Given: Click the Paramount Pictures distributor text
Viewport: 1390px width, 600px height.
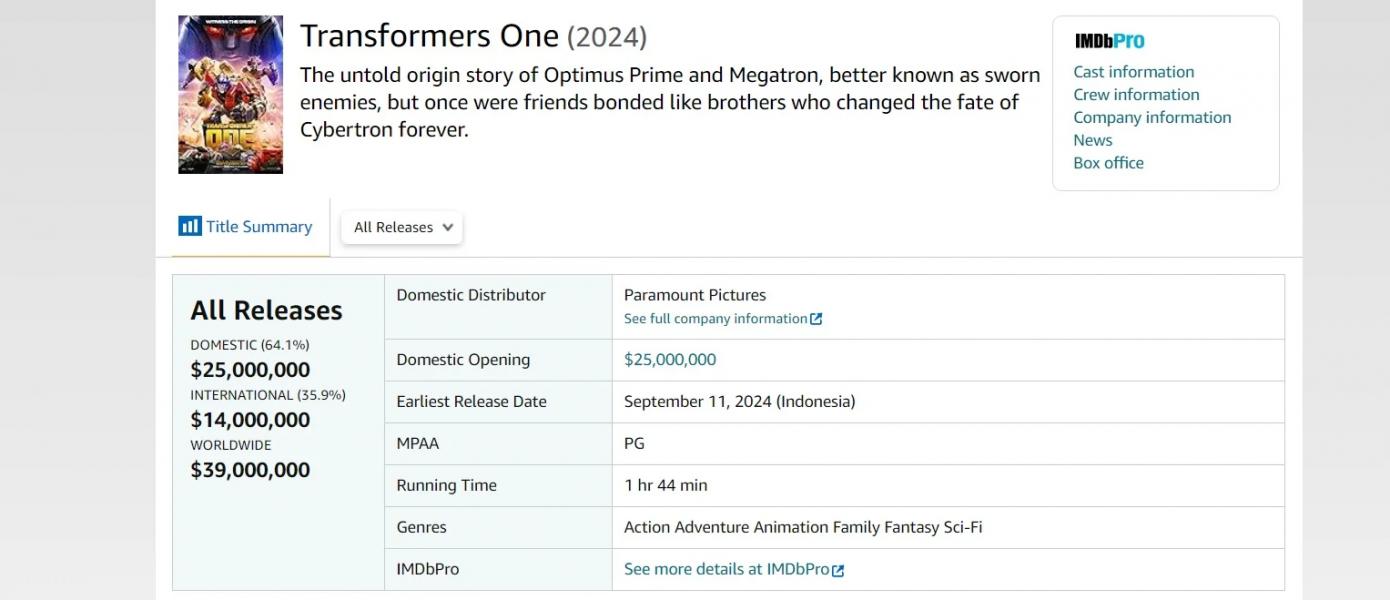Looking at the screenshot, I should click(695, 295).
